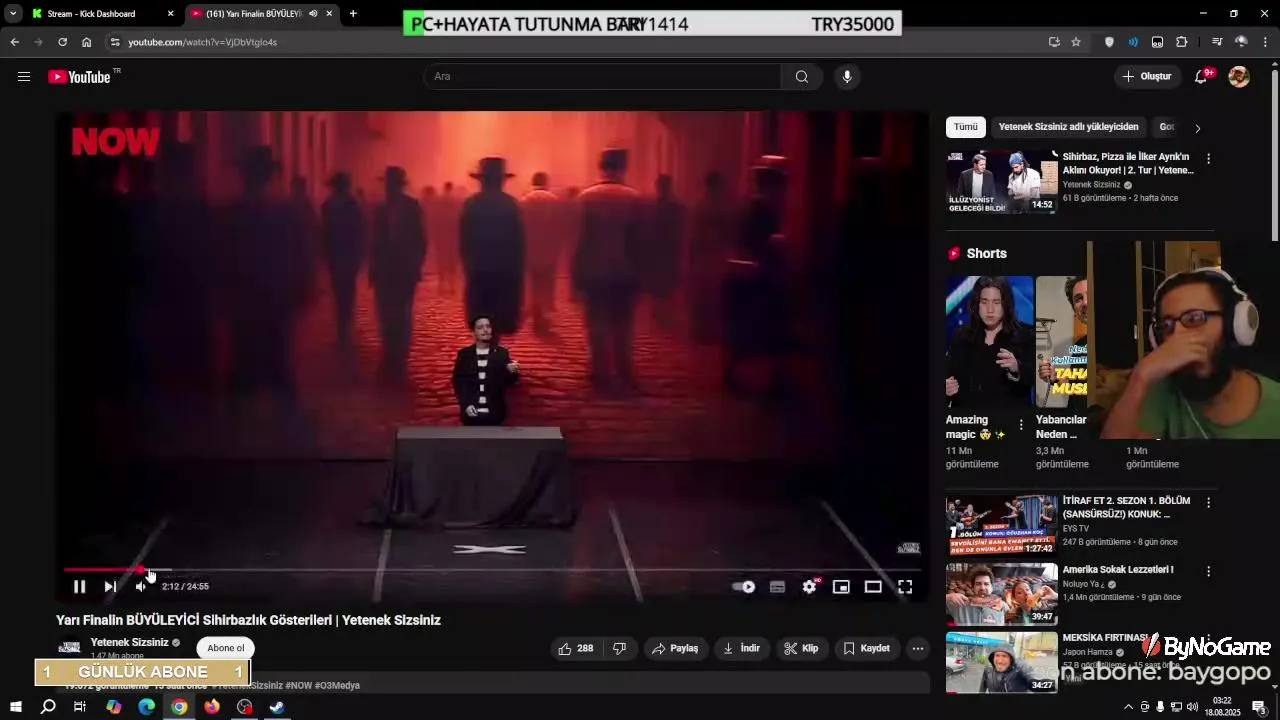This screenshot has width=1280, height=720.
Task: Open browser home page
Action: tap(86, 42)
